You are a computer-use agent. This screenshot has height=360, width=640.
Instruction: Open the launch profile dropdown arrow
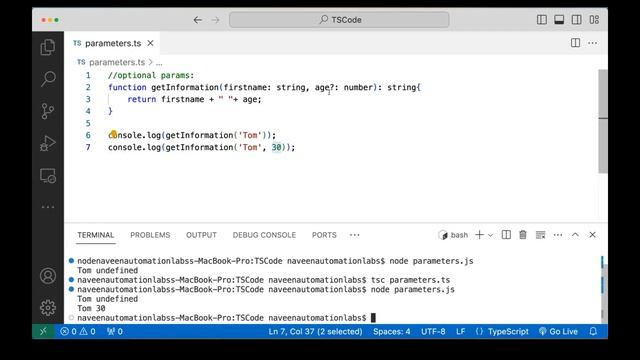coord(491,235)
